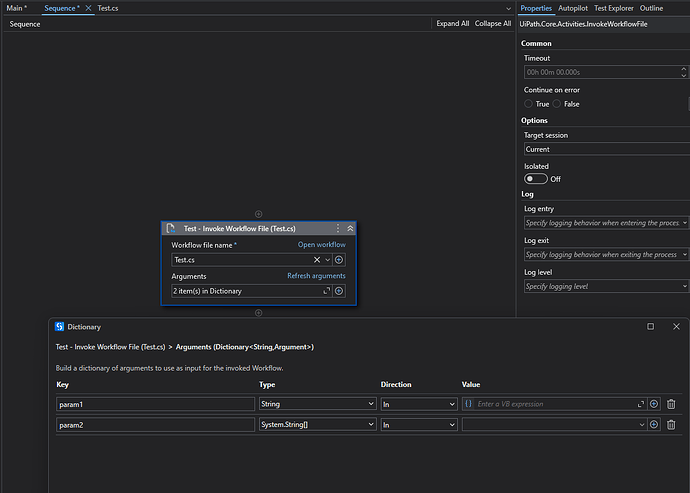Open the tab overflow chevron at tab bar end
690x493 pixels.
(x=508, y=9)
